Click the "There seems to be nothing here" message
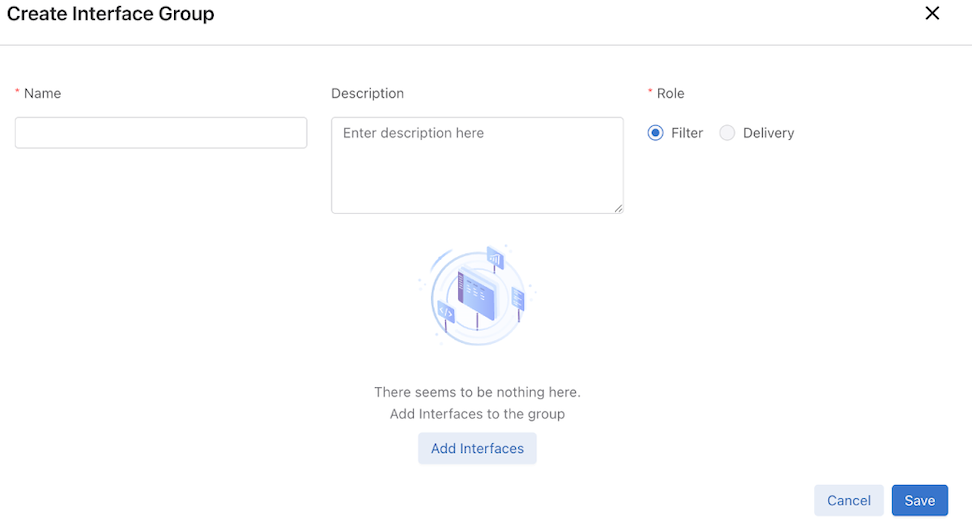This screenshot has width=972, height=524. coord(477,392)
